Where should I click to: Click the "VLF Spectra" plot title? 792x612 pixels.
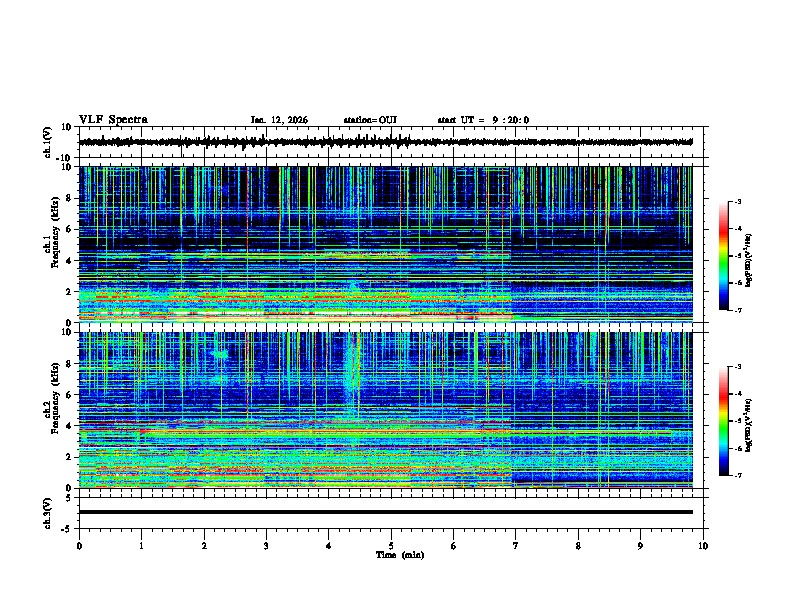[113, 120]
